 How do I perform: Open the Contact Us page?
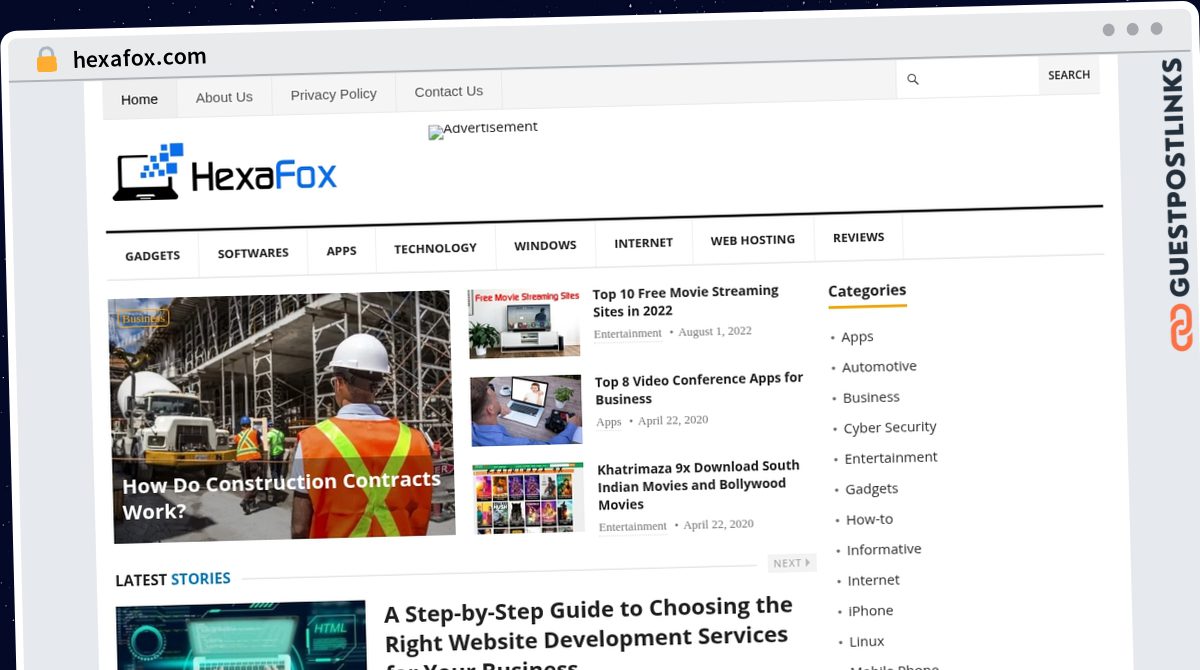pyautogui.click(x=448, y=91)
